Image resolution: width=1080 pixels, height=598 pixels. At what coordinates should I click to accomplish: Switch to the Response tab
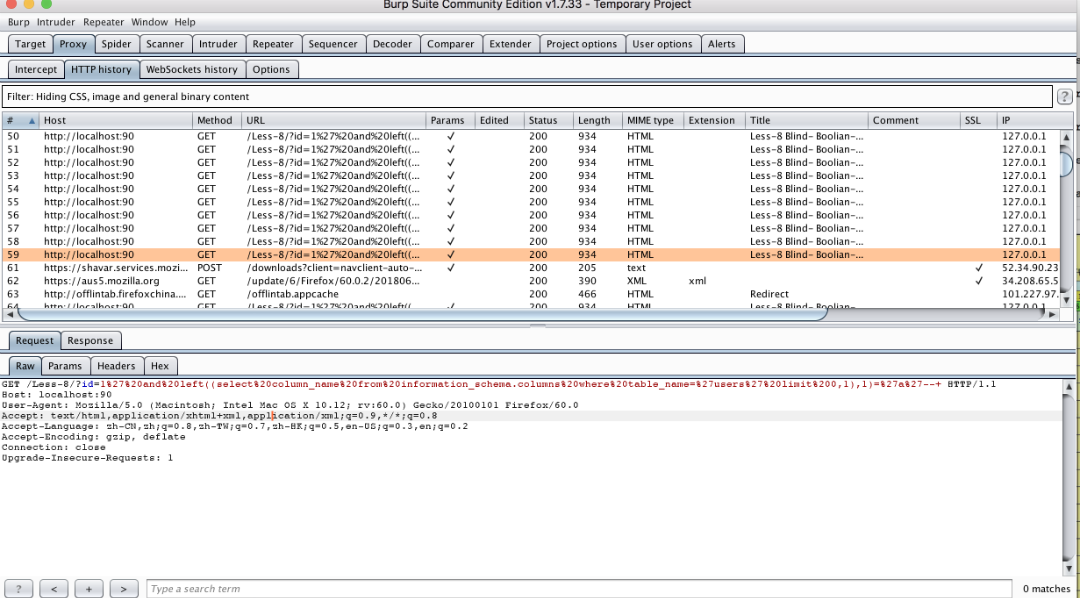point(90,340)
